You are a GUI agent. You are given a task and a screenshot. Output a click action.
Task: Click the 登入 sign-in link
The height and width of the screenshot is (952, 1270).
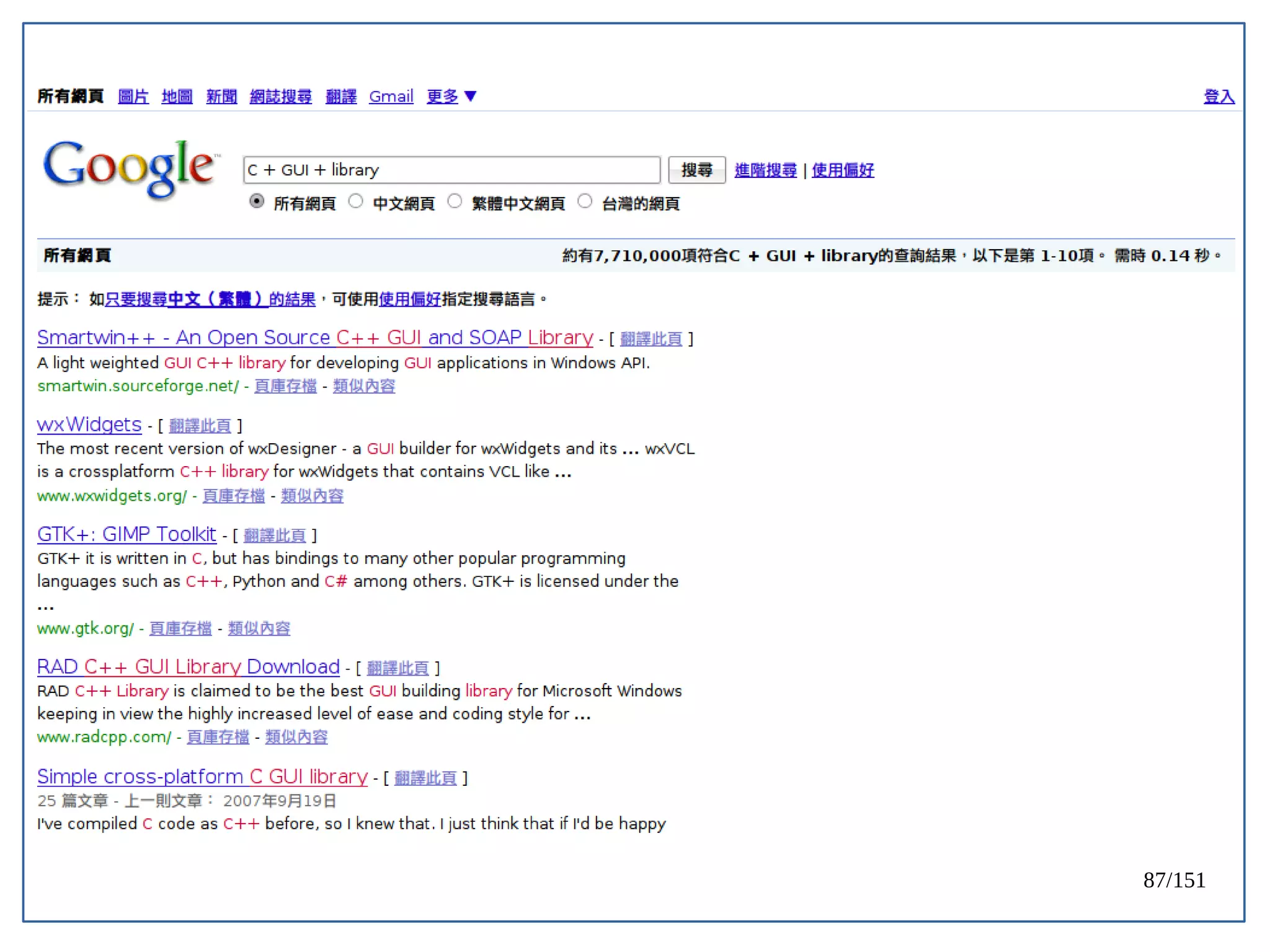click(x=1219, y=97)
